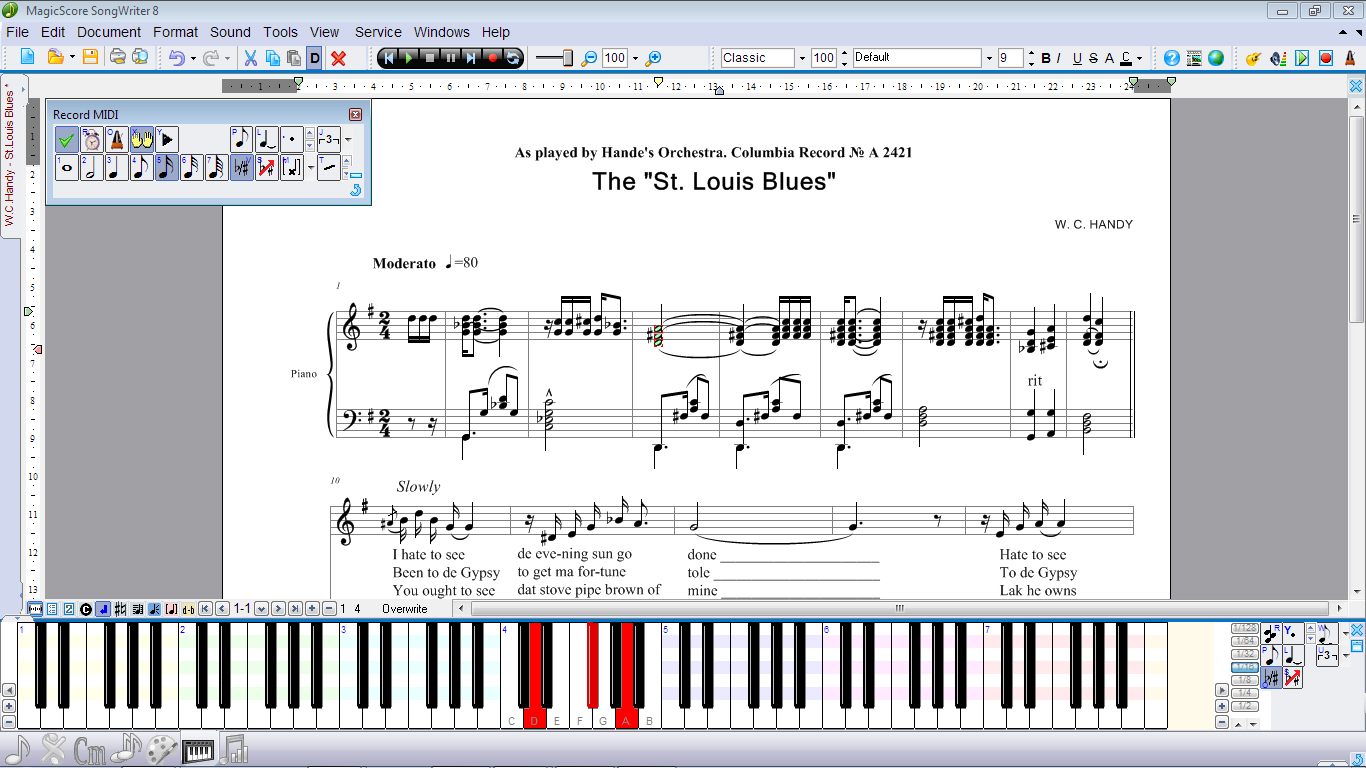Expand the undo history dropdown arrow
The width and height of the screenshot is (1366, 768).
pyautogui.click(x=194, y=58)
